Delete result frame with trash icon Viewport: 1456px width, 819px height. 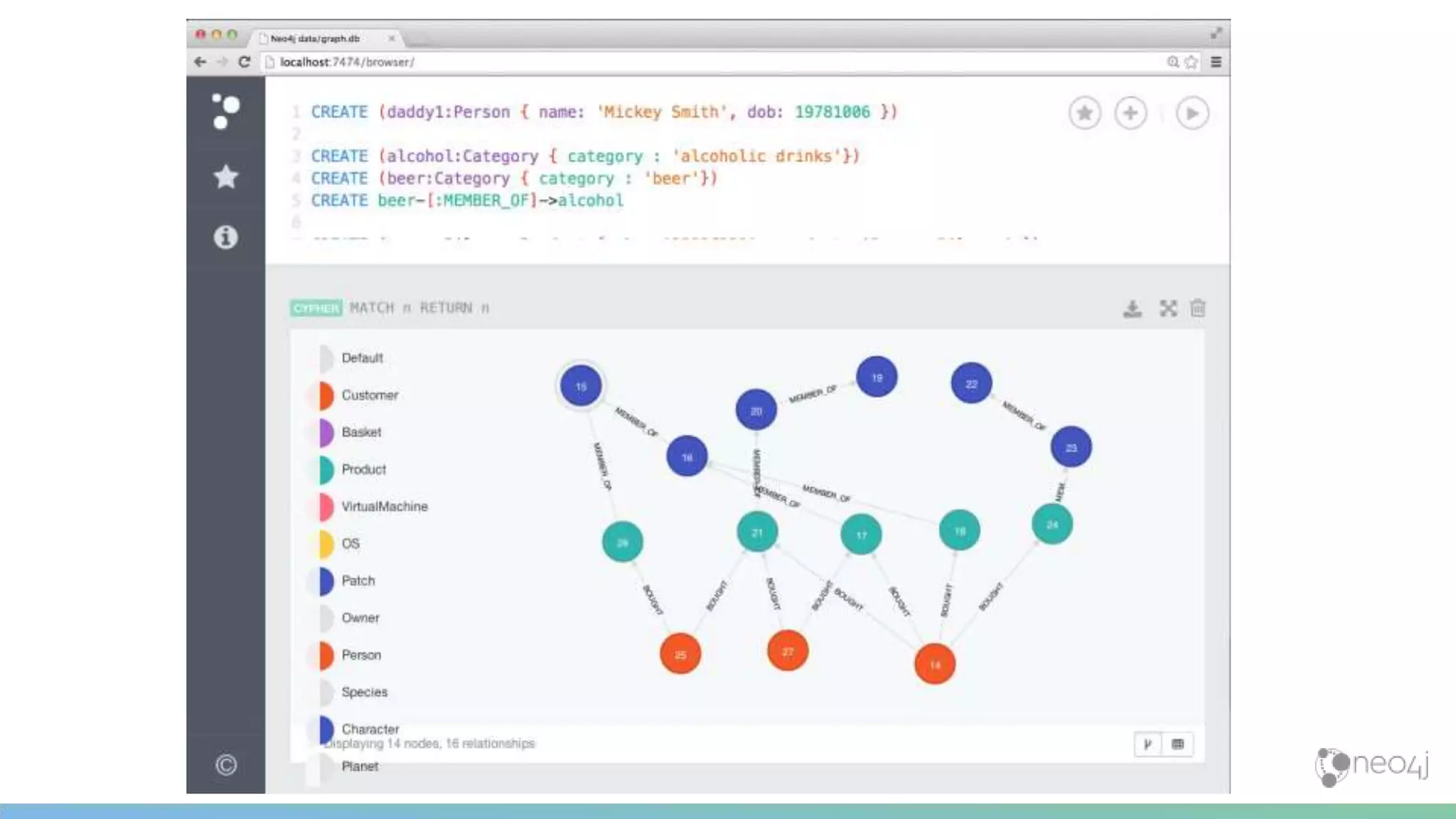coord(1198,309)
